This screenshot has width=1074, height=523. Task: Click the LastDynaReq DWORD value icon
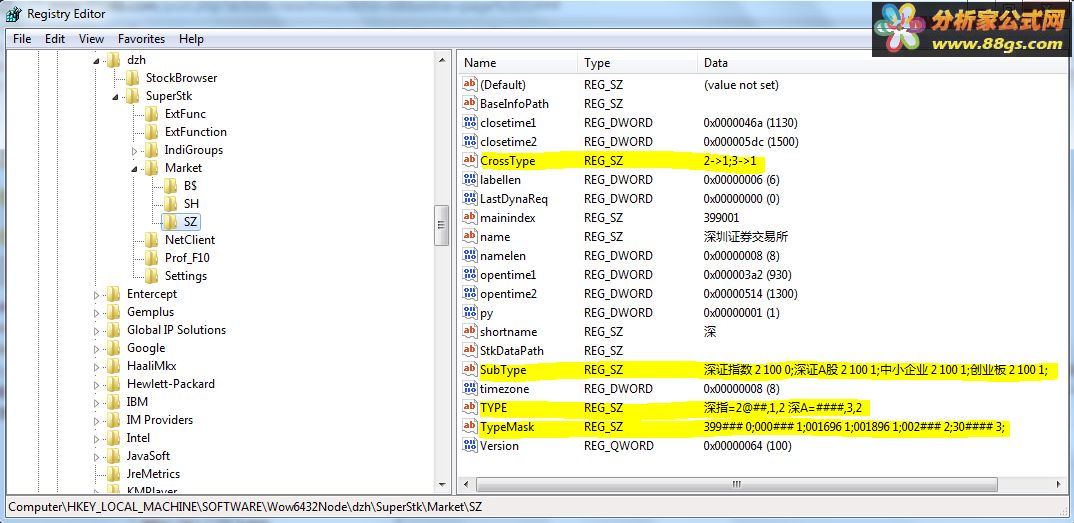pos(470,199)
